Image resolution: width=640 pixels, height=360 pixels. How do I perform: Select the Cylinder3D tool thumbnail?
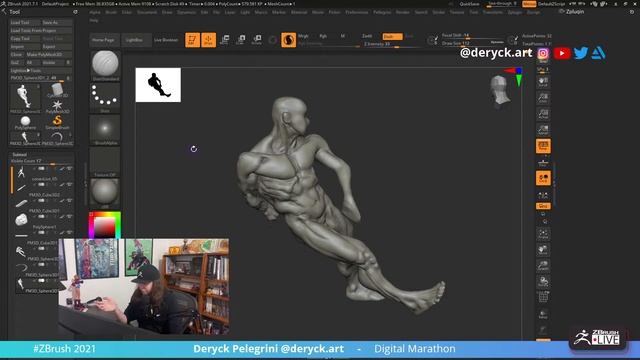tap(57, 91)
